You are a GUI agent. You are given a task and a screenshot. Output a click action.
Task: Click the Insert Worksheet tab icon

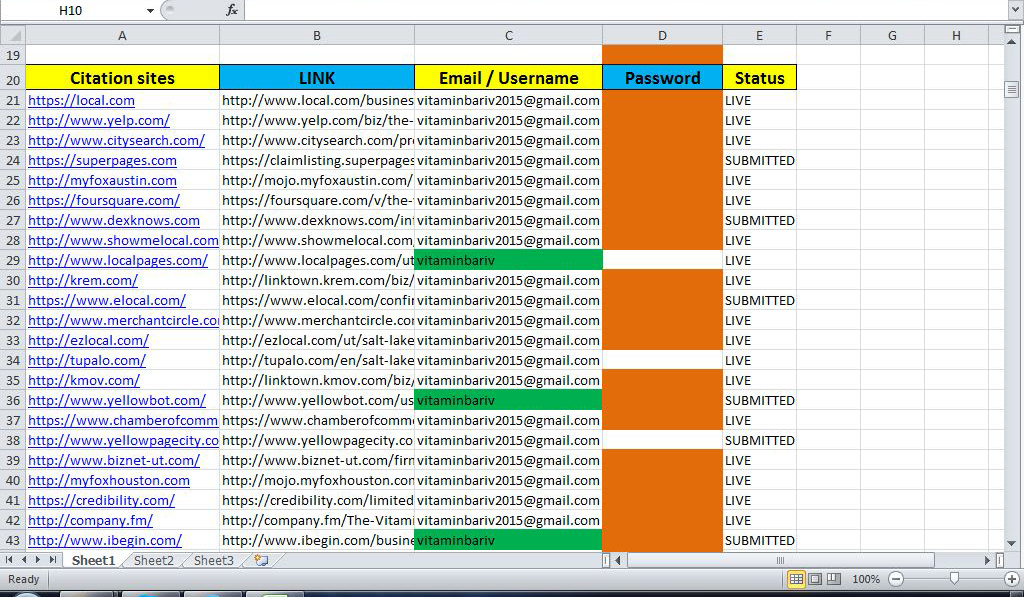point(261,560)
